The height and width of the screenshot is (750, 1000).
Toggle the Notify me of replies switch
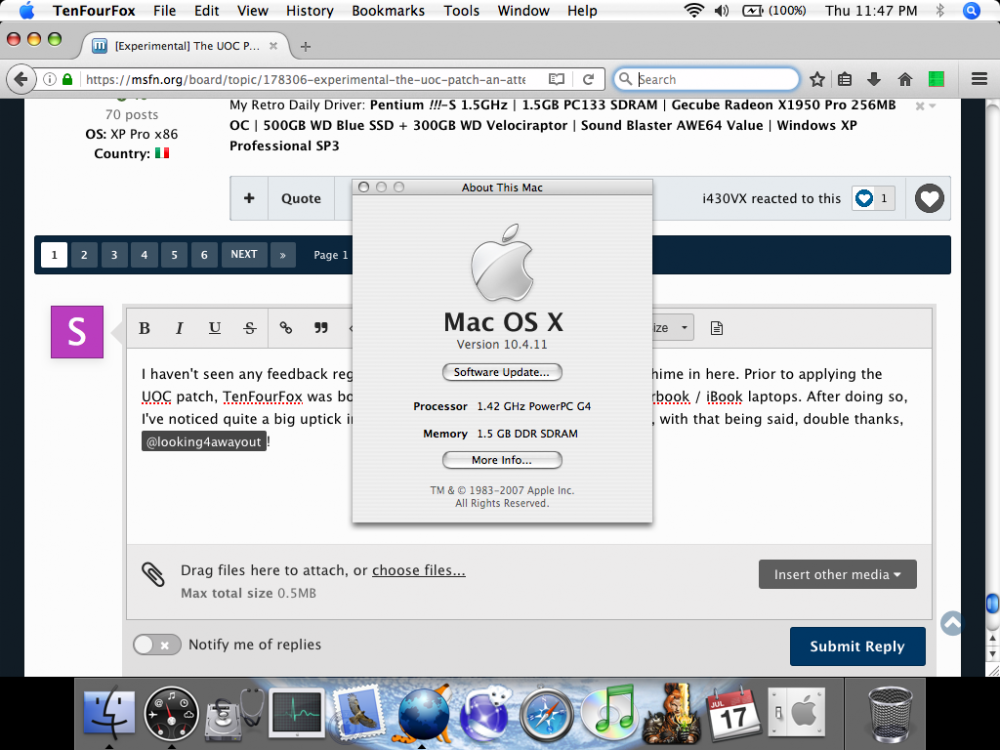[x=157, y=645]
